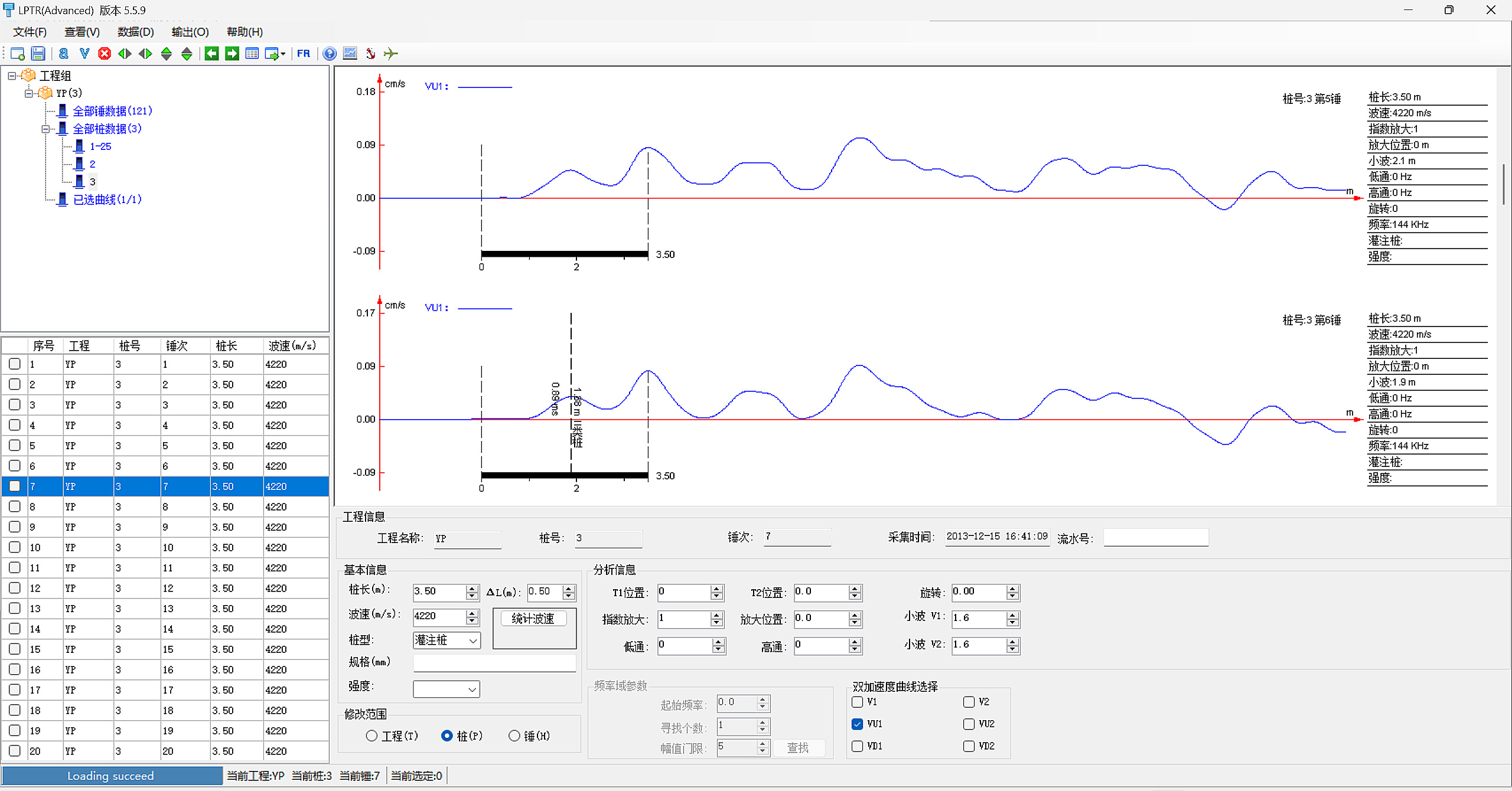Open the 数据(D) menu
This screenshot has width=1512, height=791.
coord(135,32)
